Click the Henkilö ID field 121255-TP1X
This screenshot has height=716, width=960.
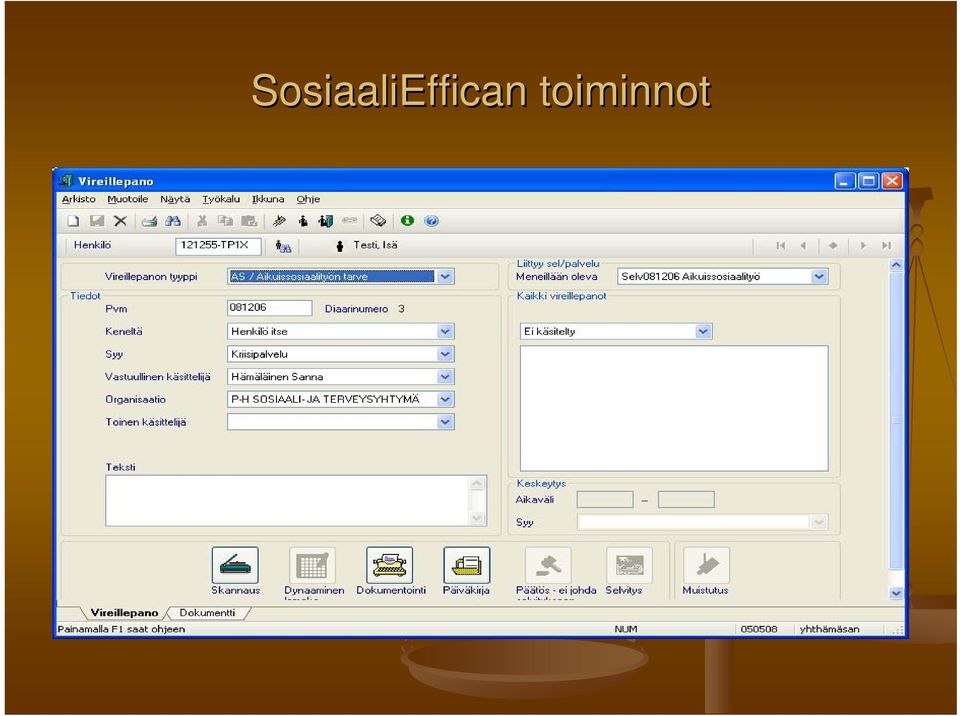(x=218, y=246)
